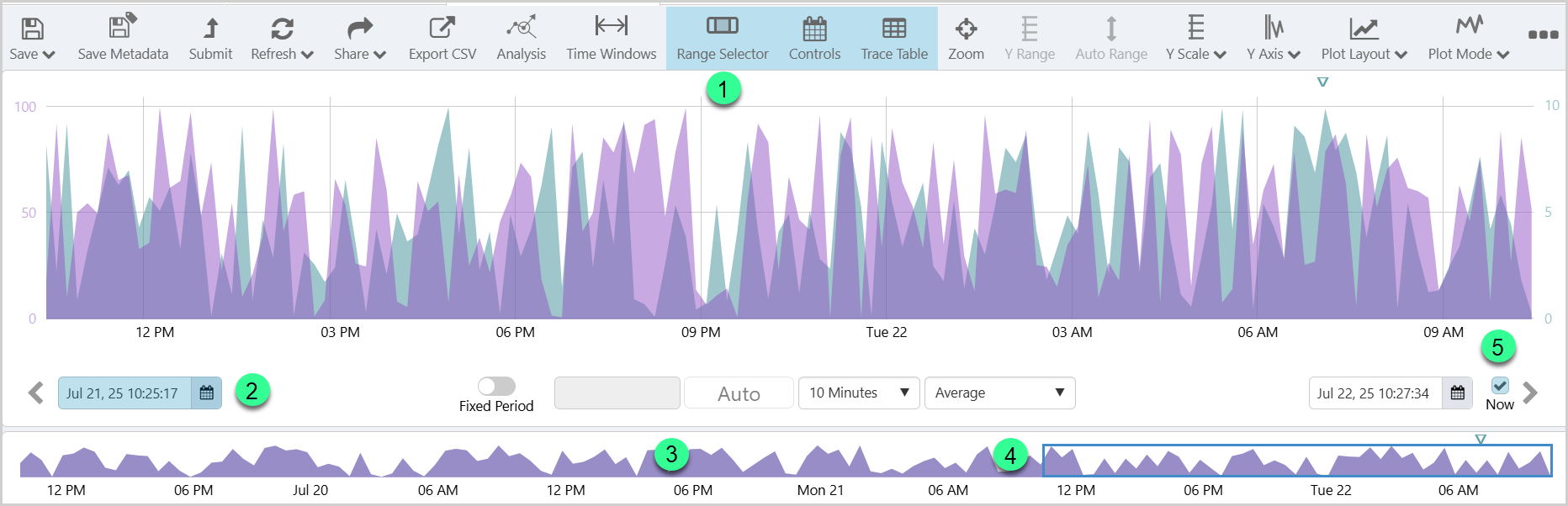Toggle the Range Selector panel
This screenshot has width=1568, height=506.
click(722, 39)
